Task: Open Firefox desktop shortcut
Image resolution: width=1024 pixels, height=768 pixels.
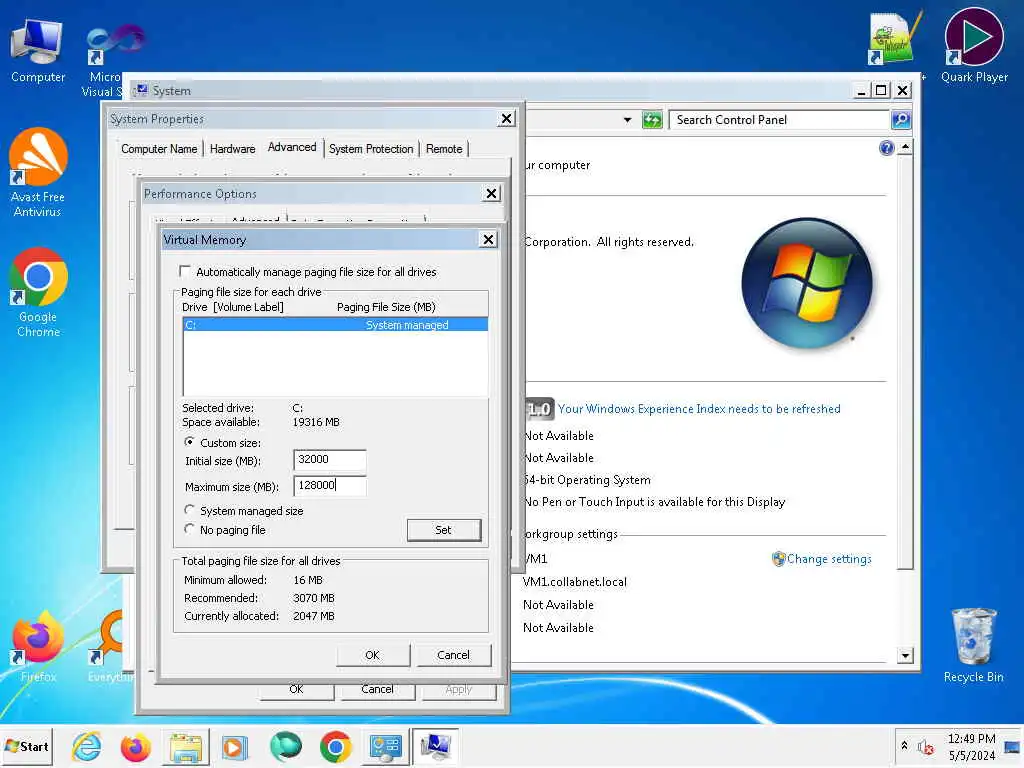Action: [x=38, y=647]
